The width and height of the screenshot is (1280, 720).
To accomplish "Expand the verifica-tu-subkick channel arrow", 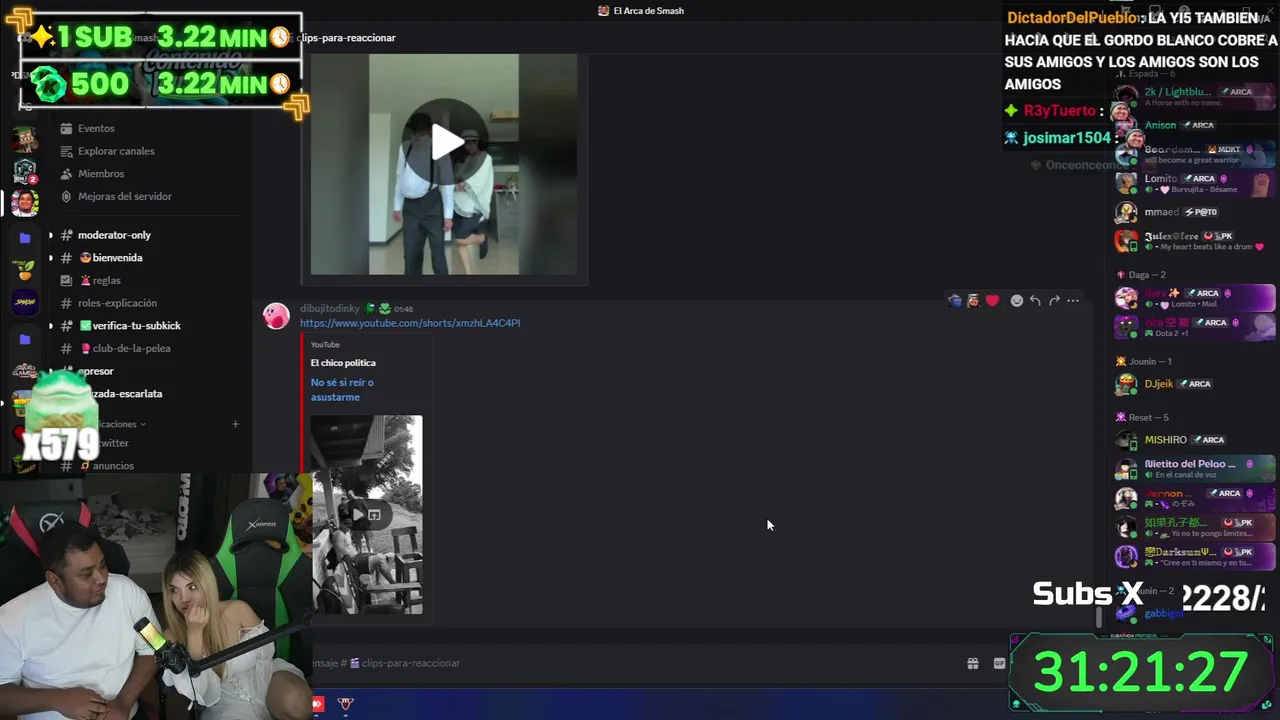I will pos(51,326).
